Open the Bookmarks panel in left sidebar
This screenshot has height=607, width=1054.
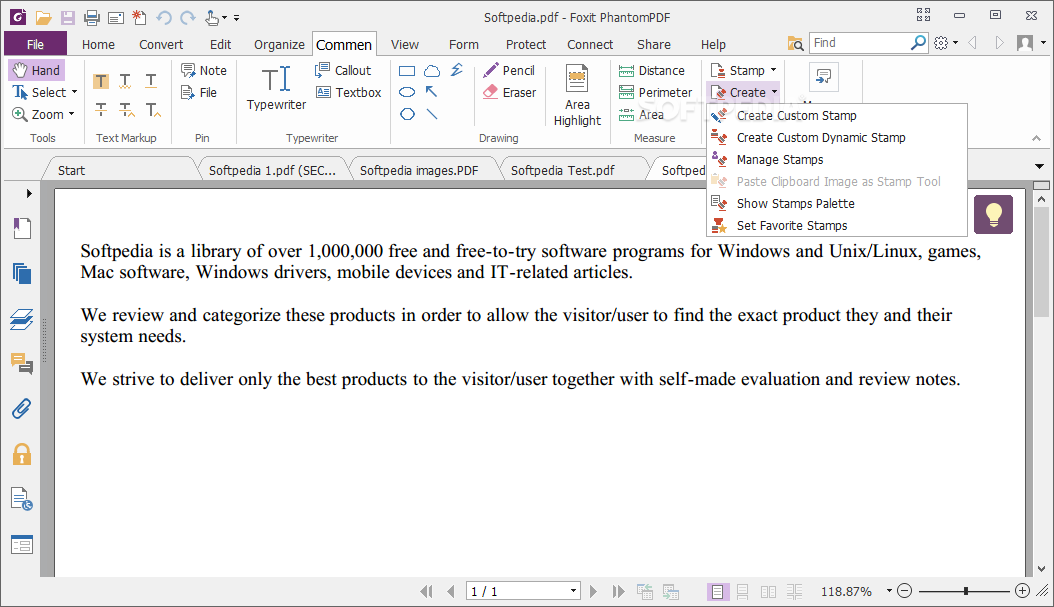tap(22, 229)
